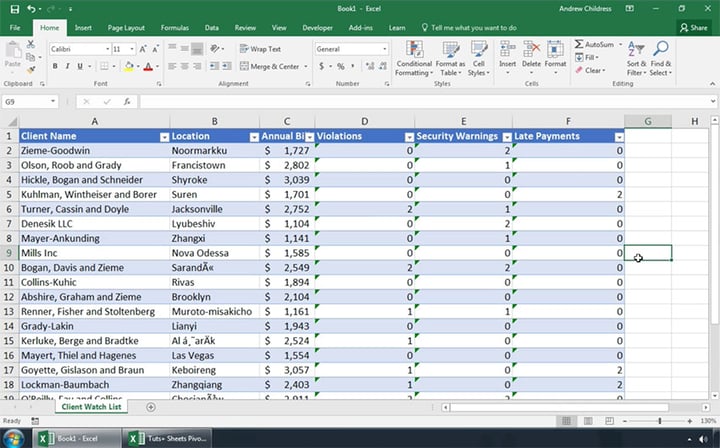Click the Percent Style icon
This screenshot has width=720, height=448.
(x=341, y=67)
